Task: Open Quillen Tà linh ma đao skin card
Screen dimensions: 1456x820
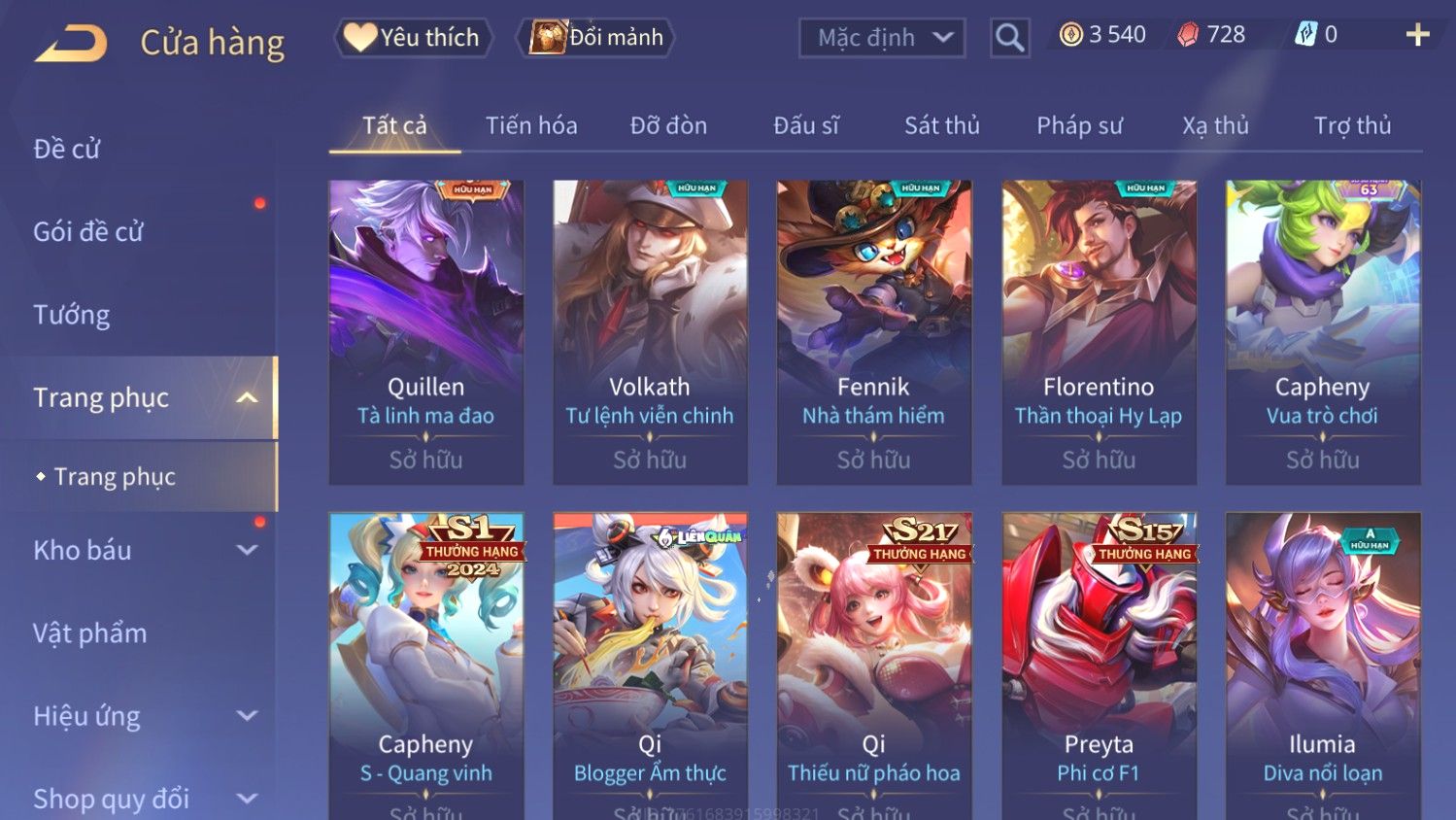Action: coord(426,332)
